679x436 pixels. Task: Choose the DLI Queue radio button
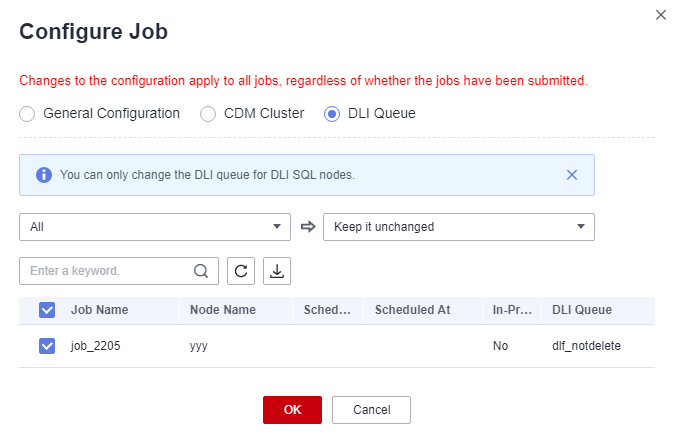[x=332, y=114]
